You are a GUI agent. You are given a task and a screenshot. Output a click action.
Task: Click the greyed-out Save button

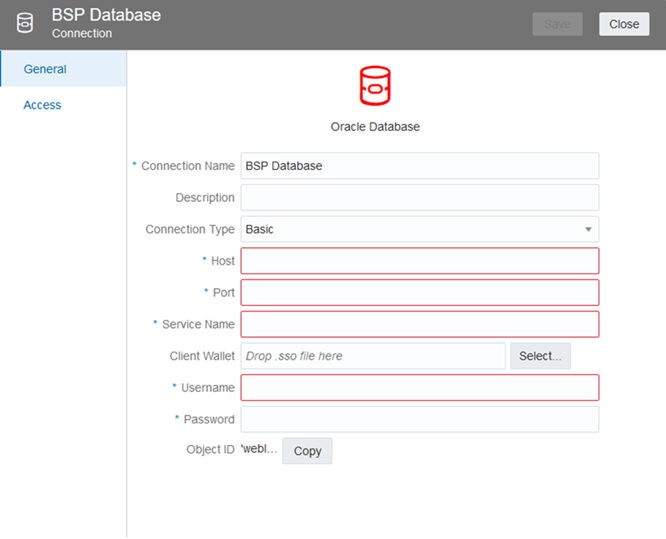coord(557,24)
